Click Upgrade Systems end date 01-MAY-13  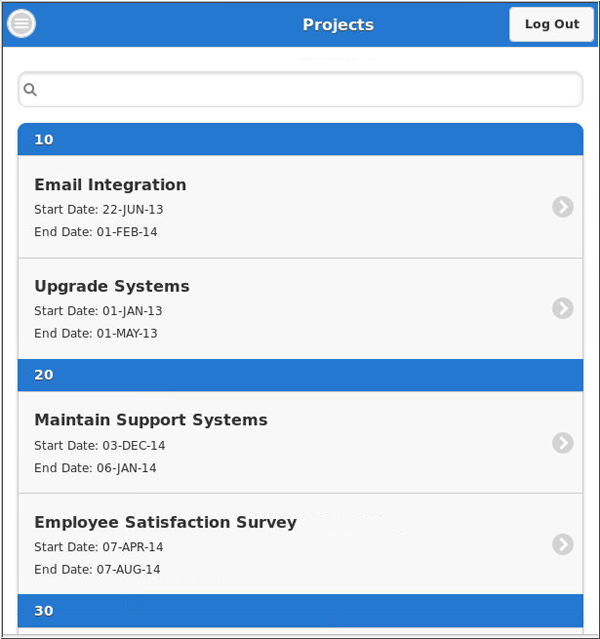click(96, 334)
